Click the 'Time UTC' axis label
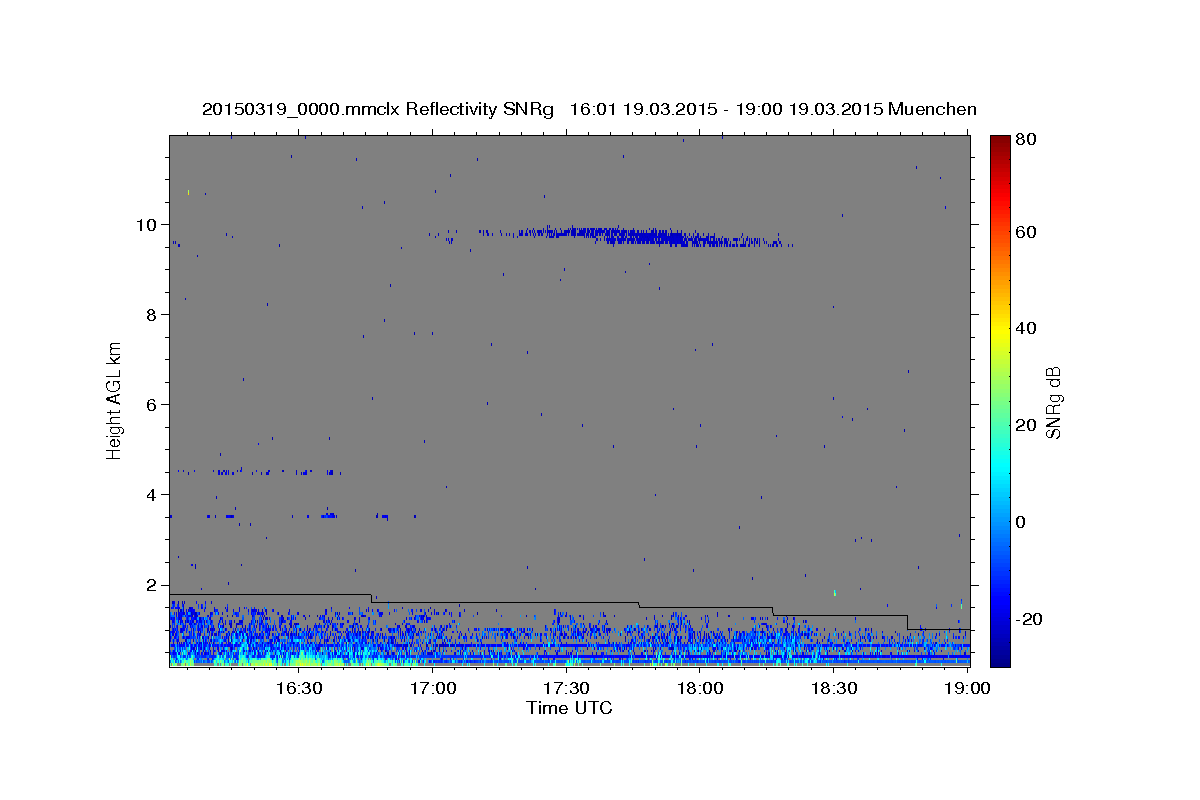This screenshot has width=1200, height=800. click(569, 708)
